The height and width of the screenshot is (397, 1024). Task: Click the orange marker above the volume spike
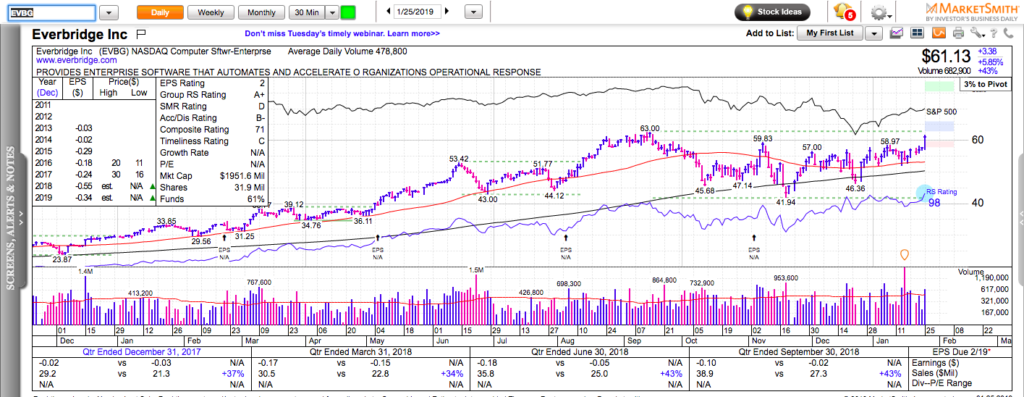[x=904, y=255]
